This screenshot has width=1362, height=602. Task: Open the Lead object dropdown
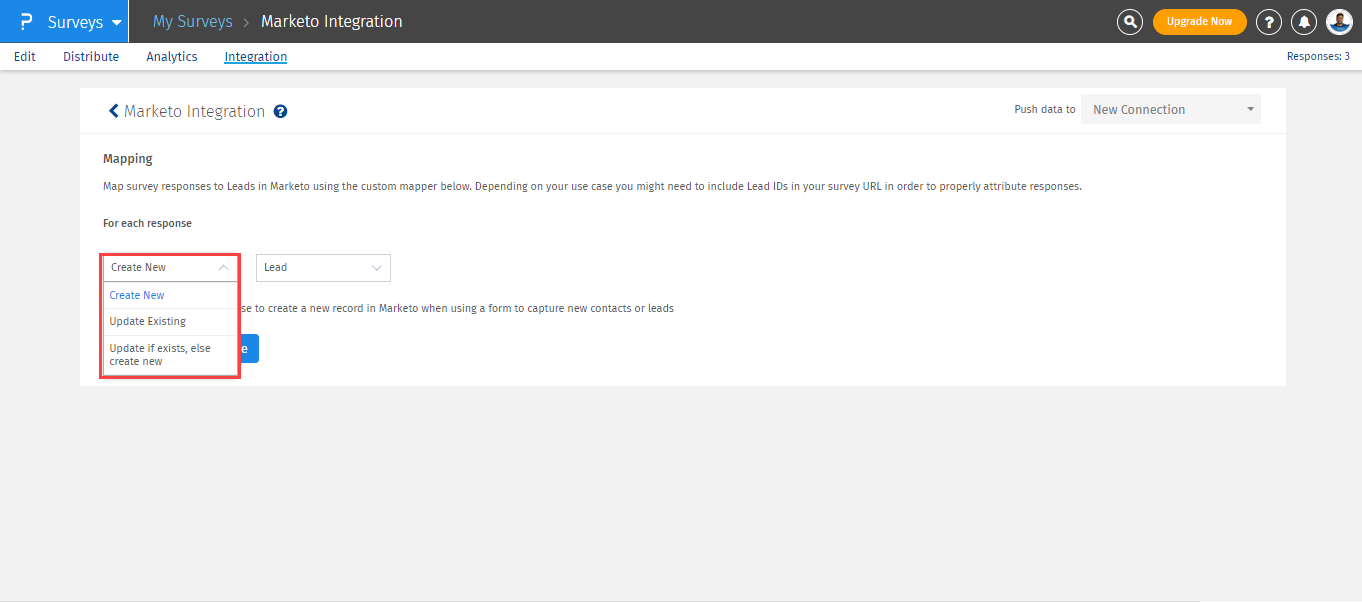tap(323, 268)
